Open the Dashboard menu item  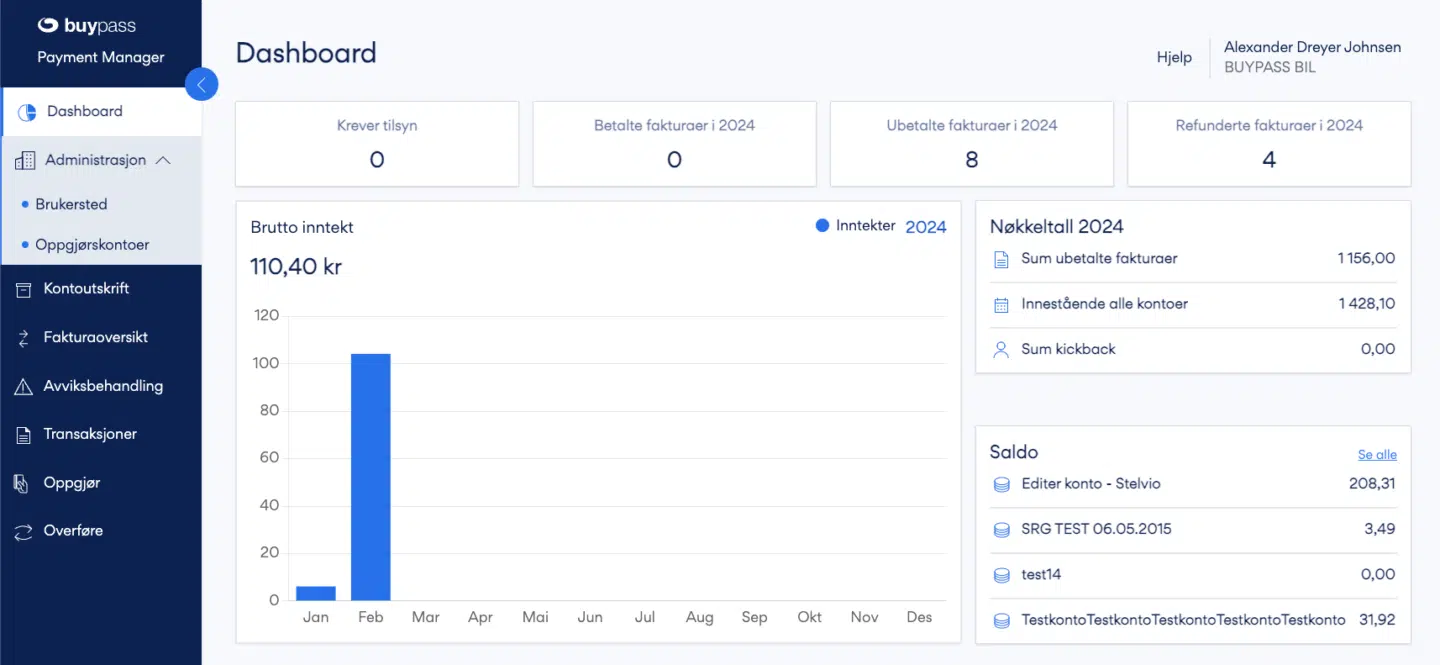click(x=101, y=111)
